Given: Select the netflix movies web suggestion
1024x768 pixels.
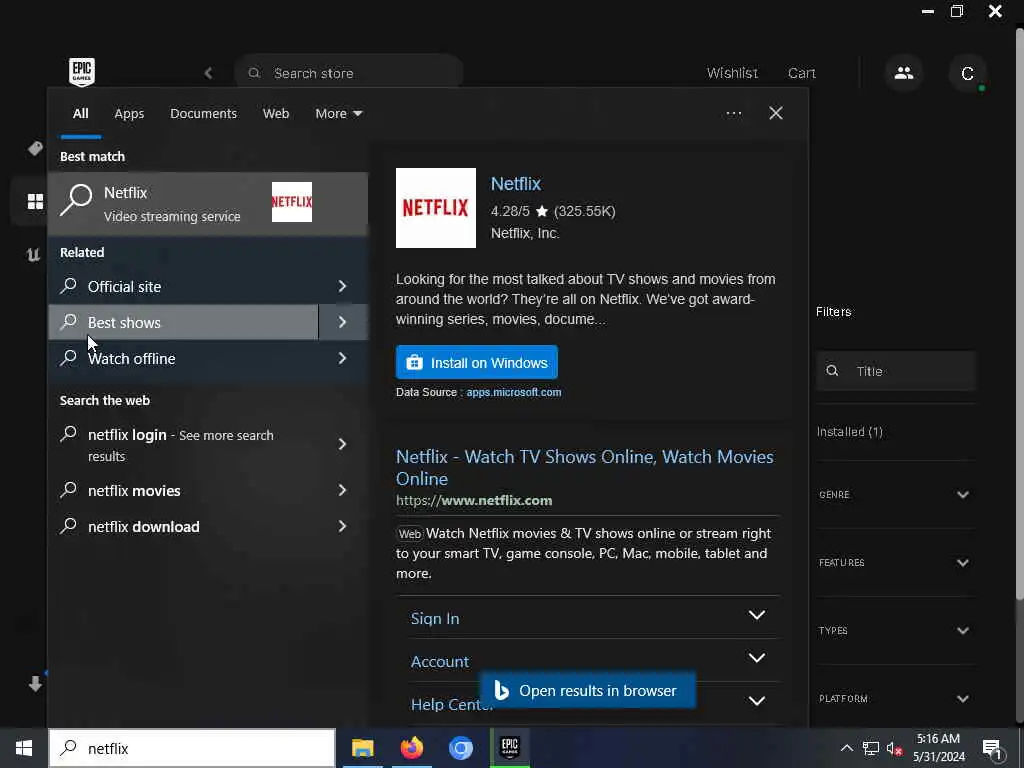Looking at the screenshot, I should 184,490.
